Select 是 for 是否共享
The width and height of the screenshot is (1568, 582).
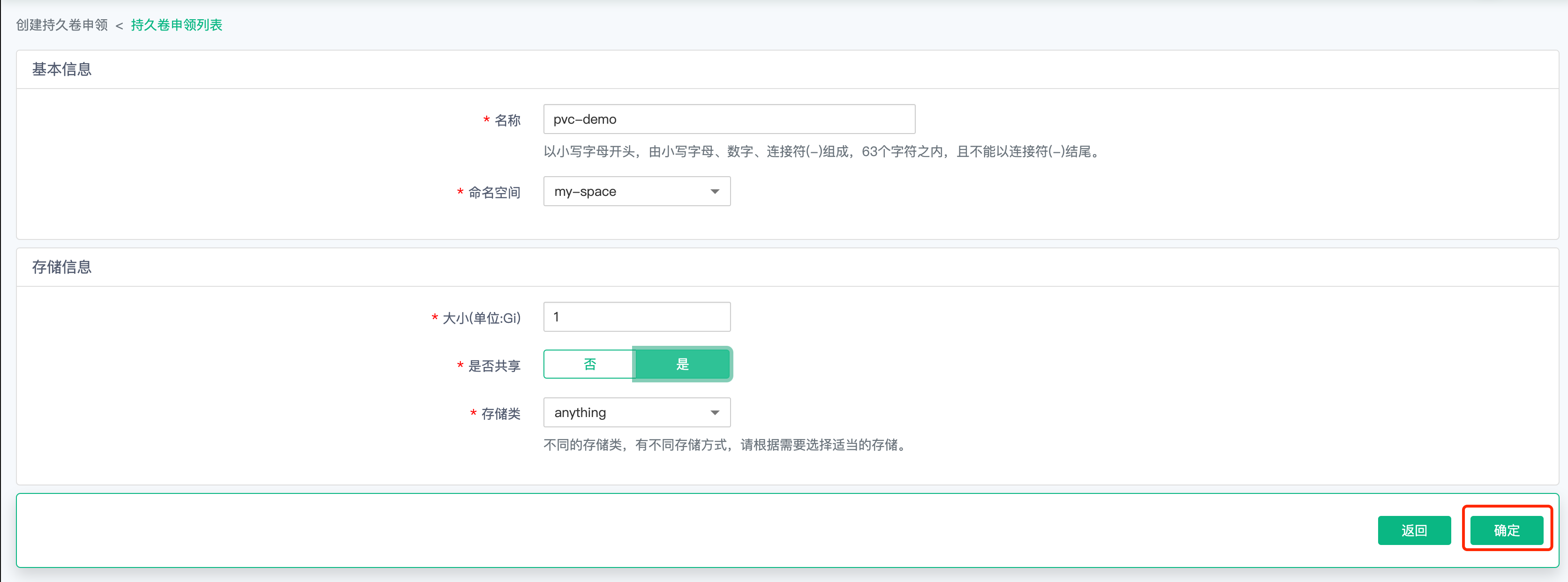coord(682,364)
